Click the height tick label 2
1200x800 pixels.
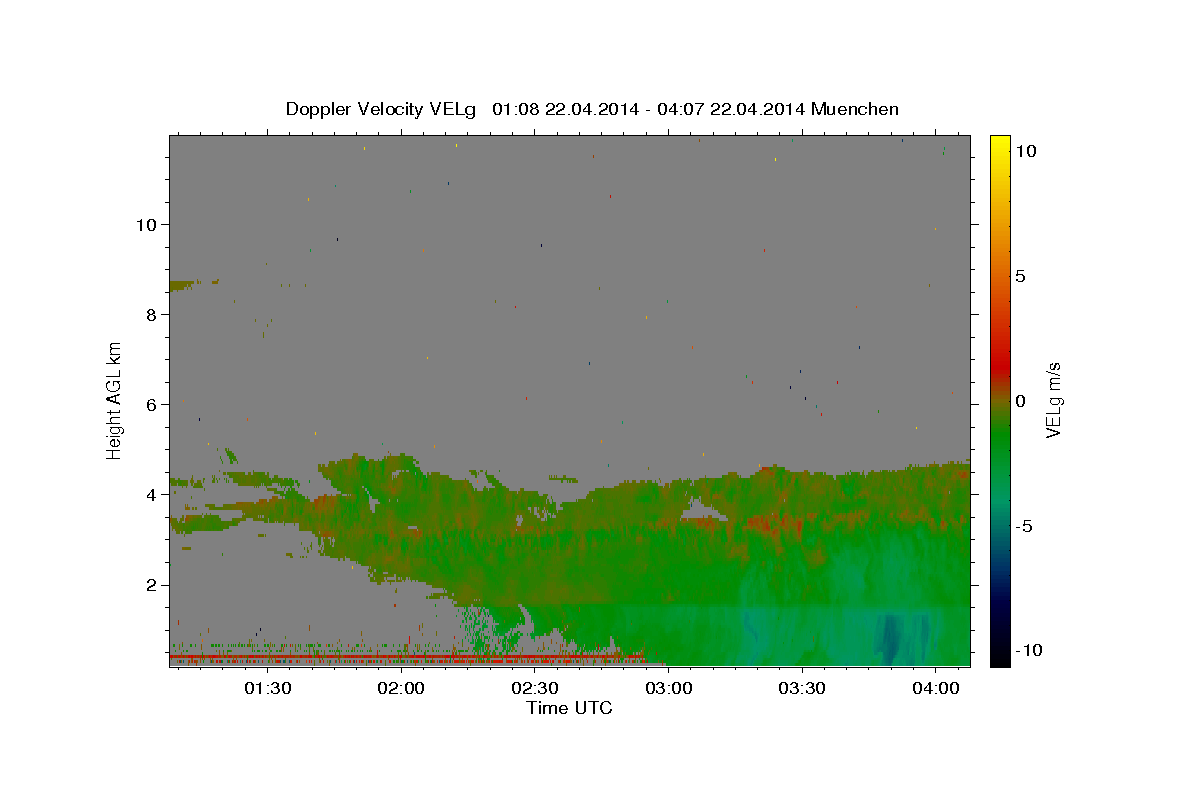click(153, 585)
